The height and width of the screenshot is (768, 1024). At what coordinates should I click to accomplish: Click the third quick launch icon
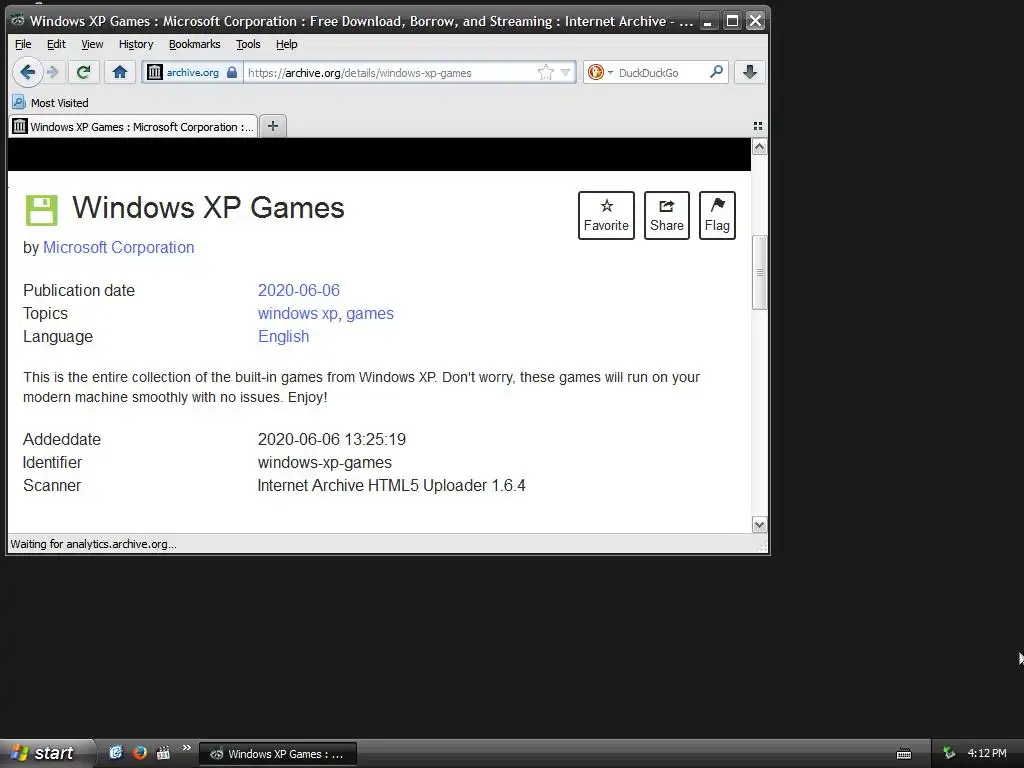pos(163,753)
